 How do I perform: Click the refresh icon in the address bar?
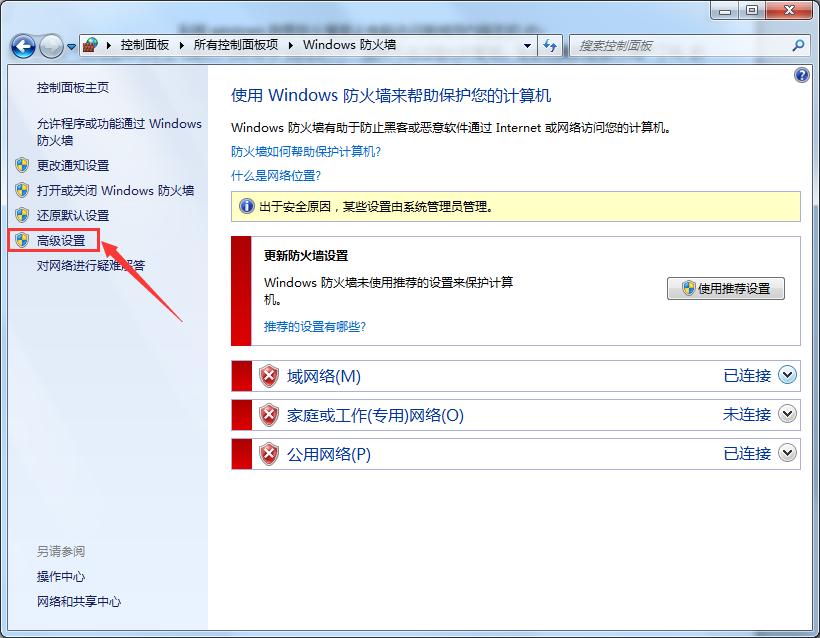[x=551, y=46]
